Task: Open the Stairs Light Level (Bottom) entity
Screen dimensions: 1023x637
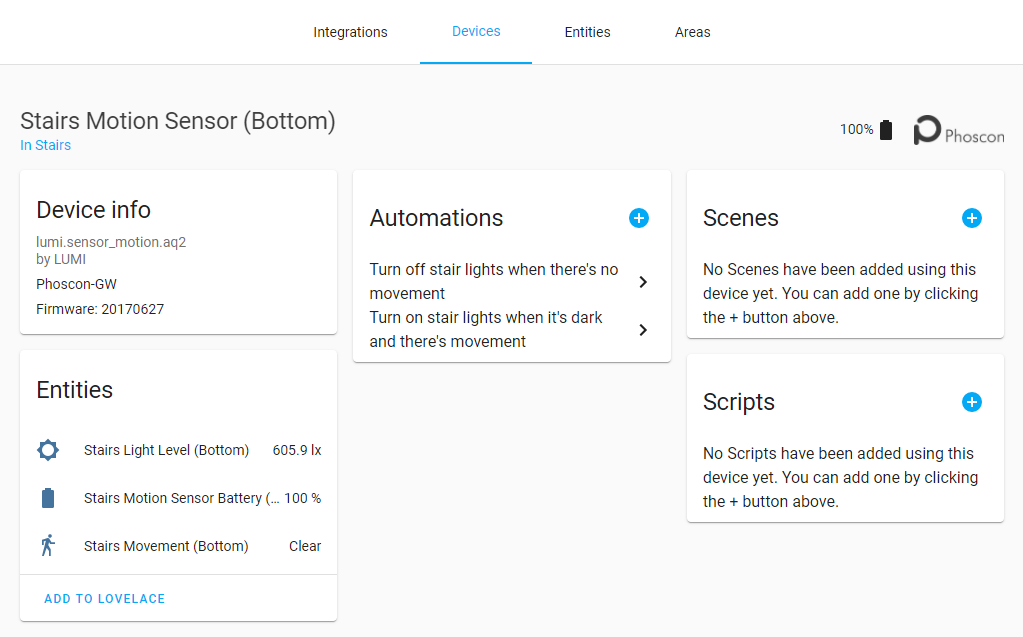Action: click(166, 450)
